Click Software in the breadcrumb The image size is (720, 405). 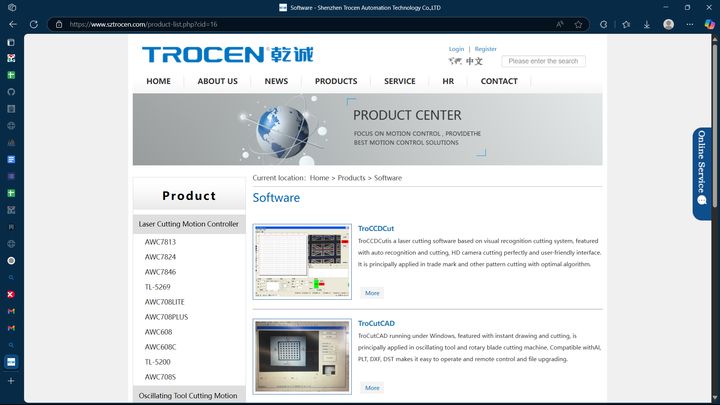[x=388, y=178]
